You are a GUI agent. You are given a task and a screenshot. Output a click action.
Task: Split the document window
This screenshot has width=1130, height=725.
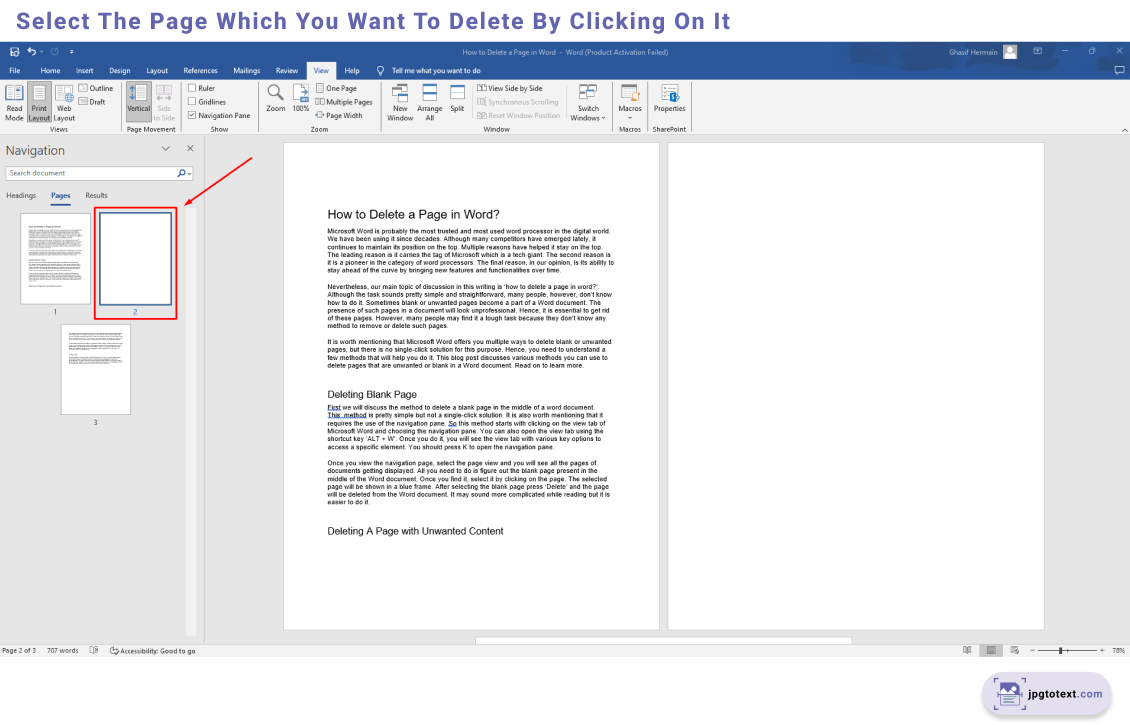coord(457,99)
